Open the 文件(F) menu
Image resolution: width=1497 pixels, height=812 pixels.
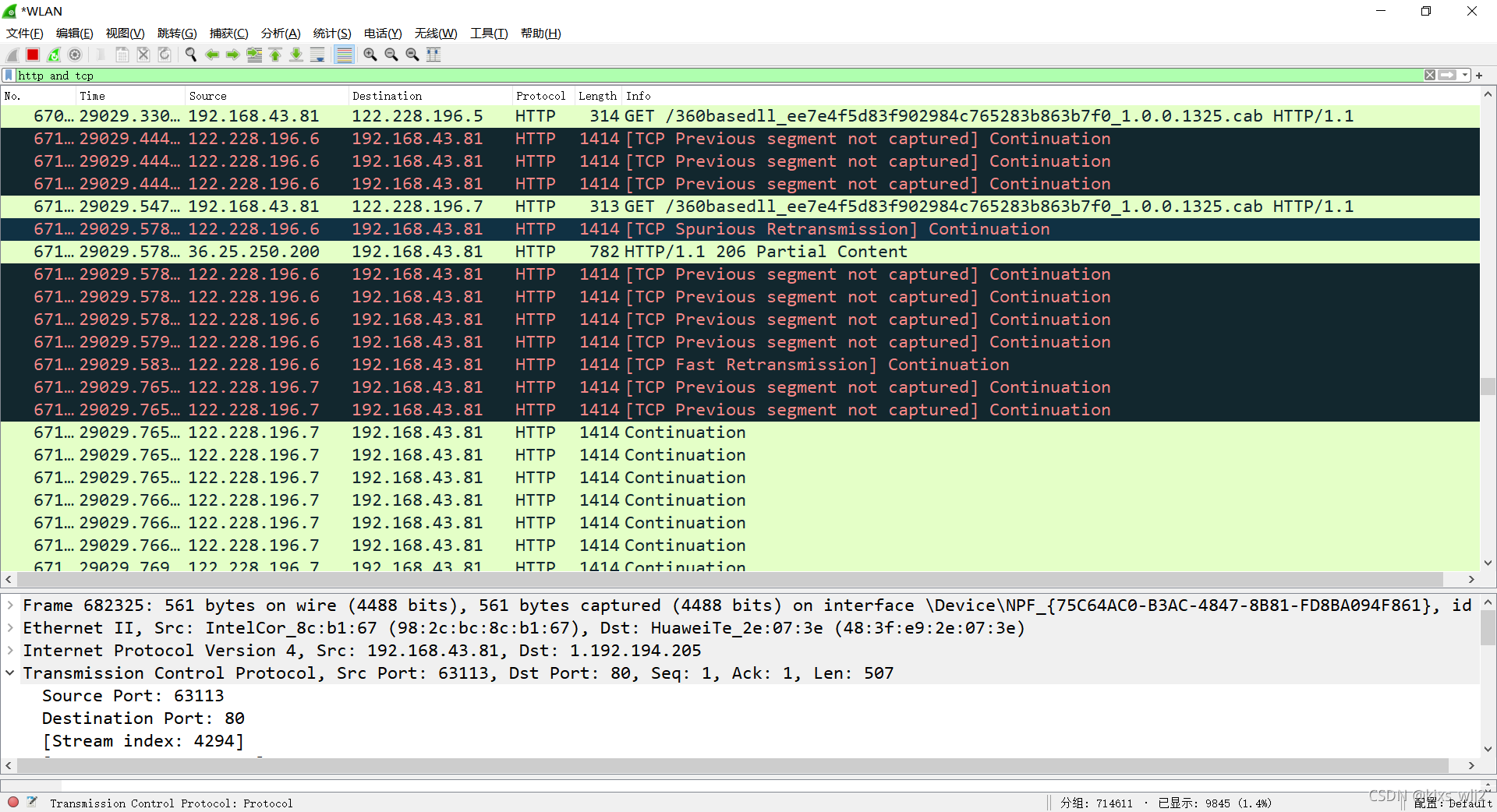25,34
